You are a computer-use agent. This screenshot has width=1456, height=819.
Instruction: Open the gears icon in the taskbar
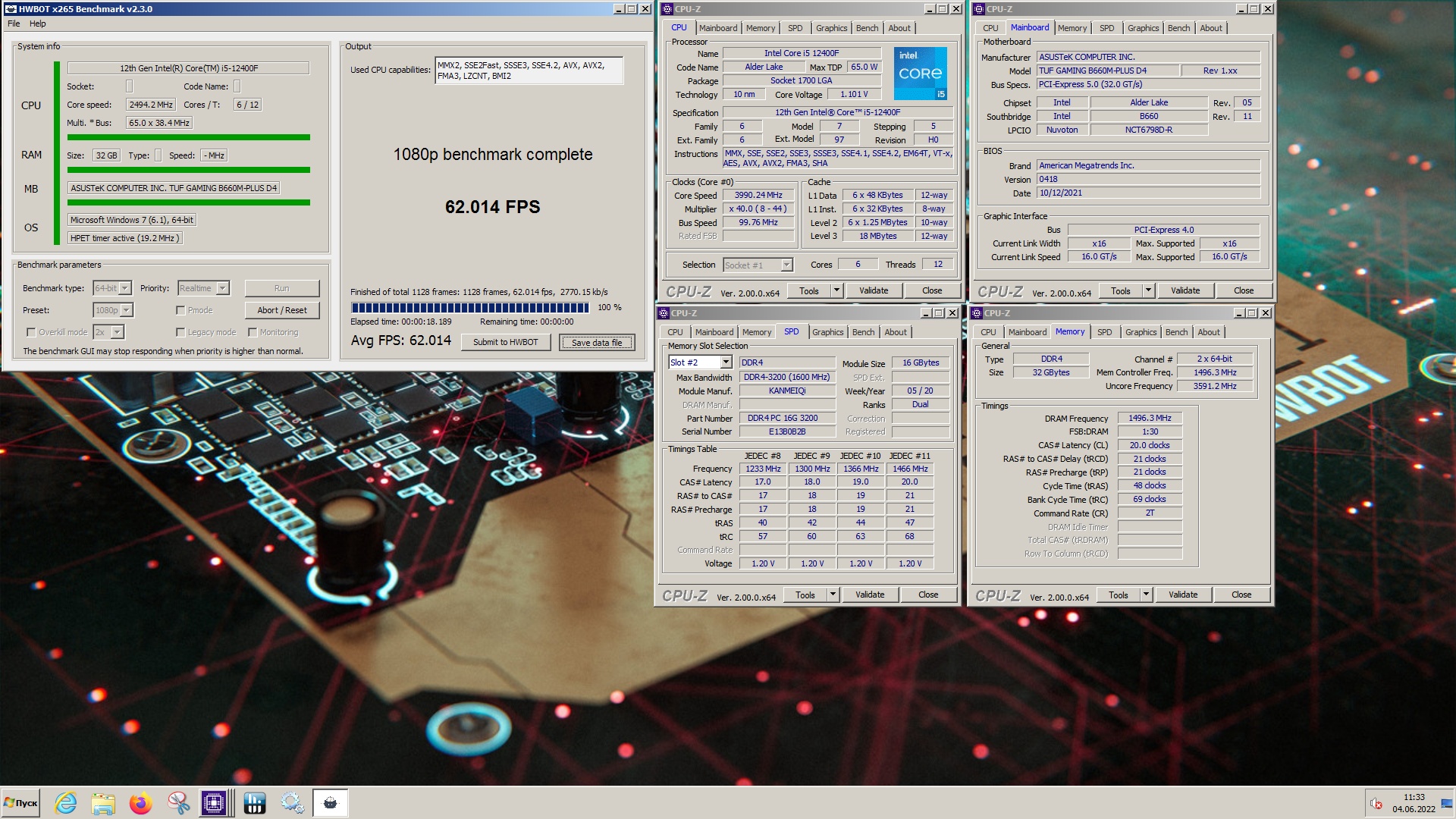click(292, 802)
